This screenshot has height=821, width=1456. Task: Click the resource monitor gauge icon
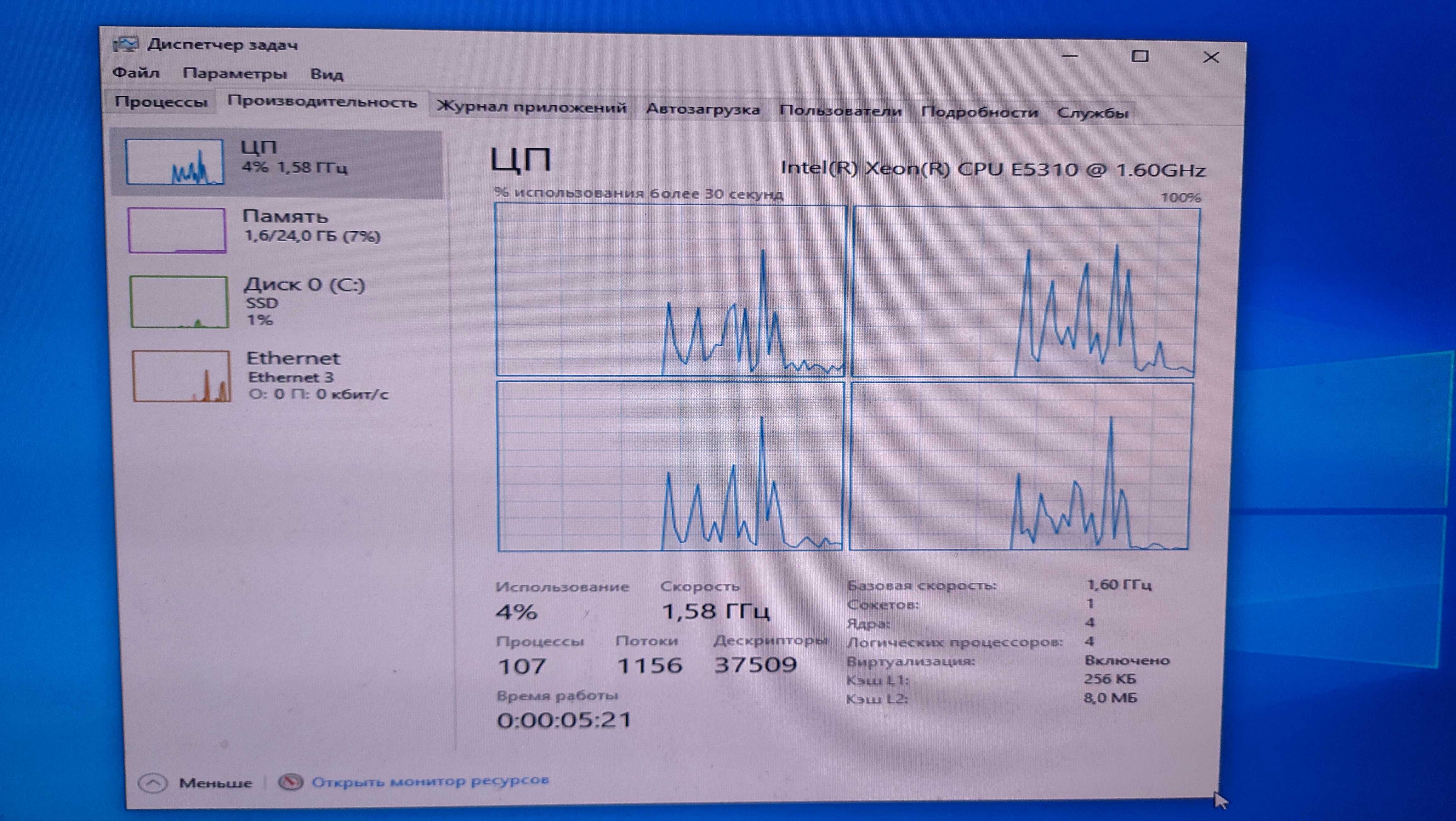(291, 783)
